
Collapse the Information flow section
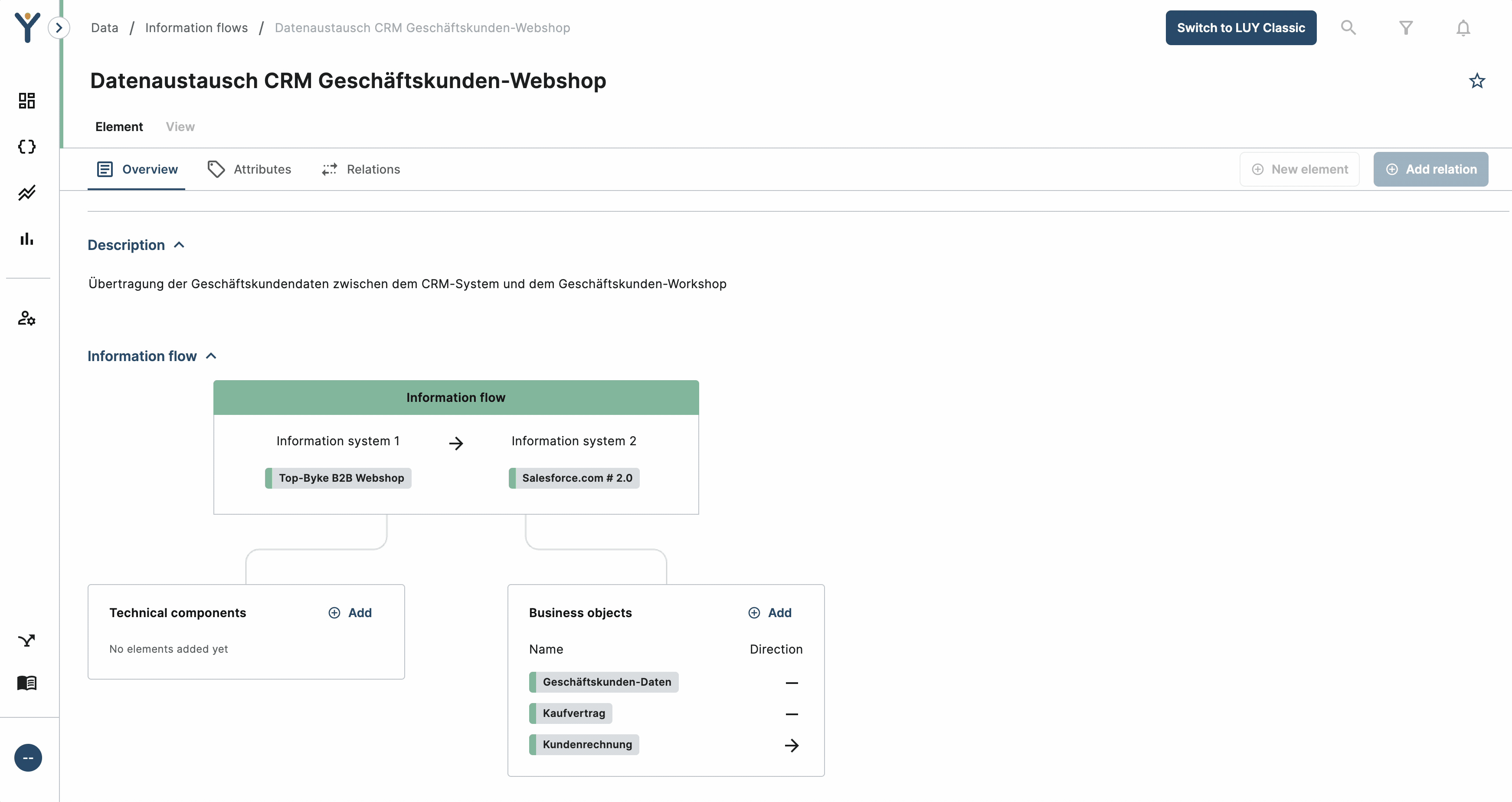point(211,356)
